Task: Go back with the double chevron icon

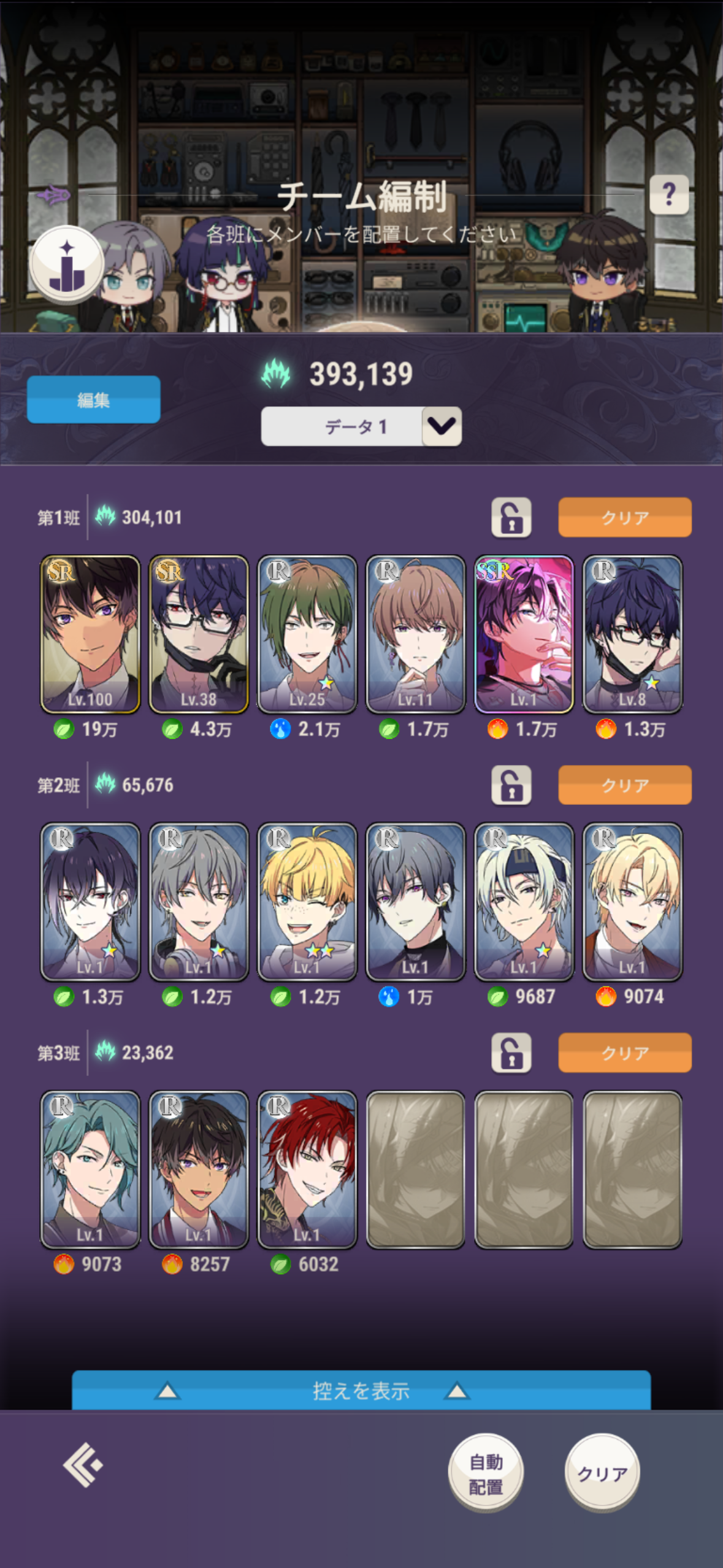Action: [x=83, y=1465]
